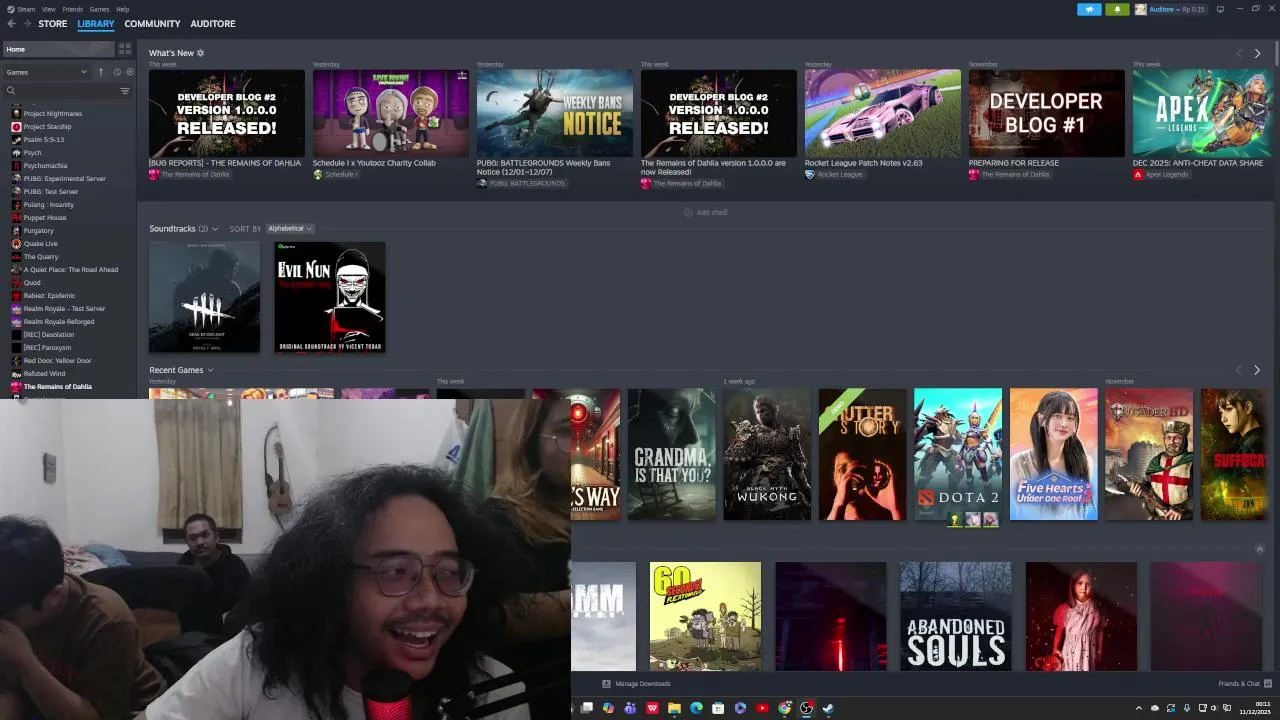The height and width of the screenshot is (720, 1280).
Task: Open What's New settings gear
Action: 200,53
